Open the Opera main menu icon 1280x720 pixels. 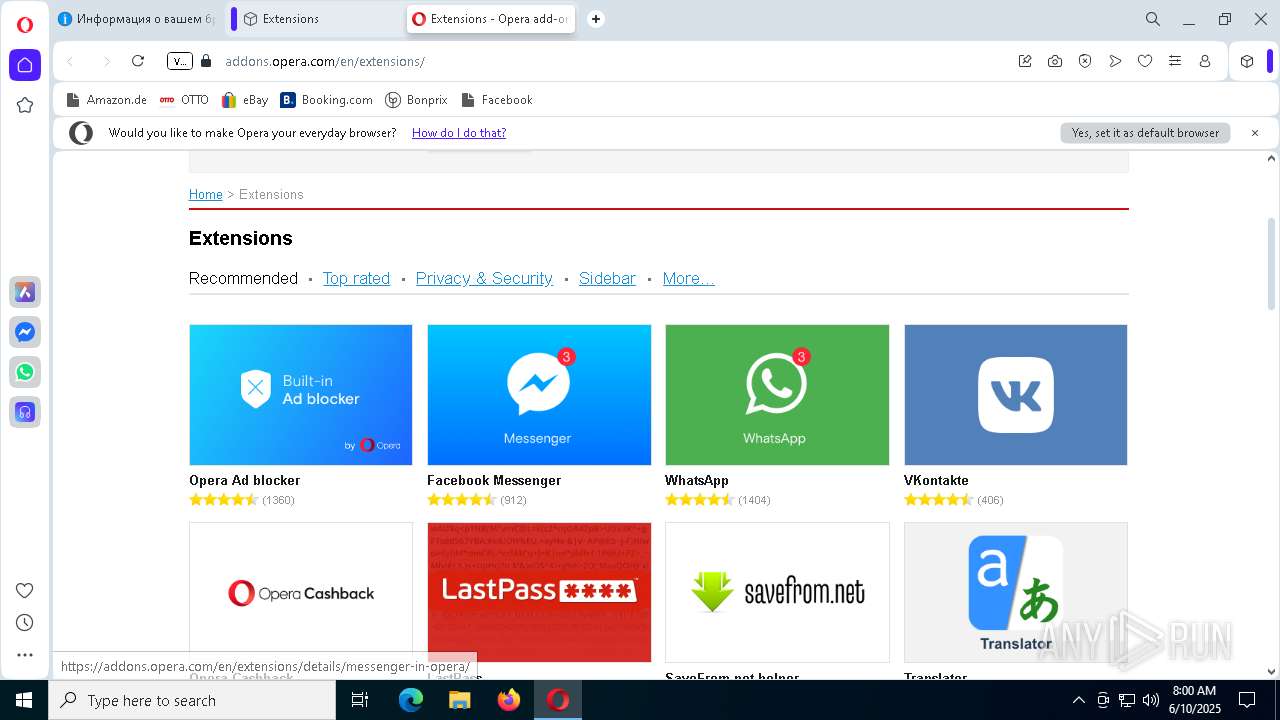pyautogui.click(x=25, y=25)
